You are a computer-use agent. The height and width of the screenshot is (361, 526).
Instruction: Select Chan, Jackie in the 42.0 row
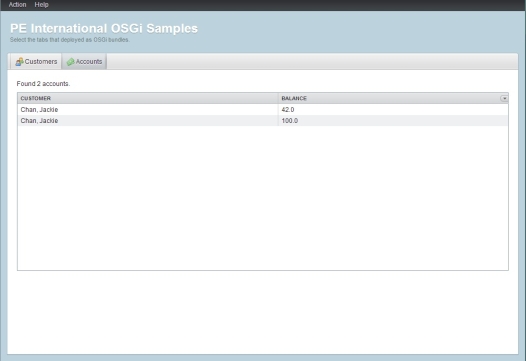(x=39, y=110)
